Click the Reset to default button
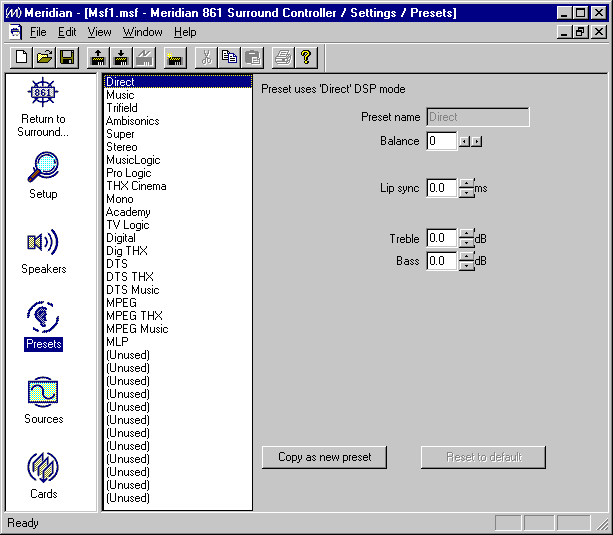The width and height of the screenshot is (613, 535). point(483,457)
